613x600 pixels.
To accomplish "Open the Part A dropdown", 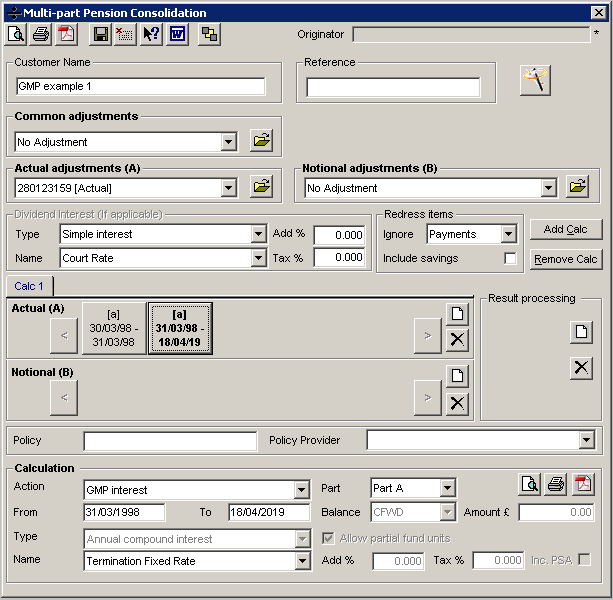I will pyautogui.click(x=448, y=488).
